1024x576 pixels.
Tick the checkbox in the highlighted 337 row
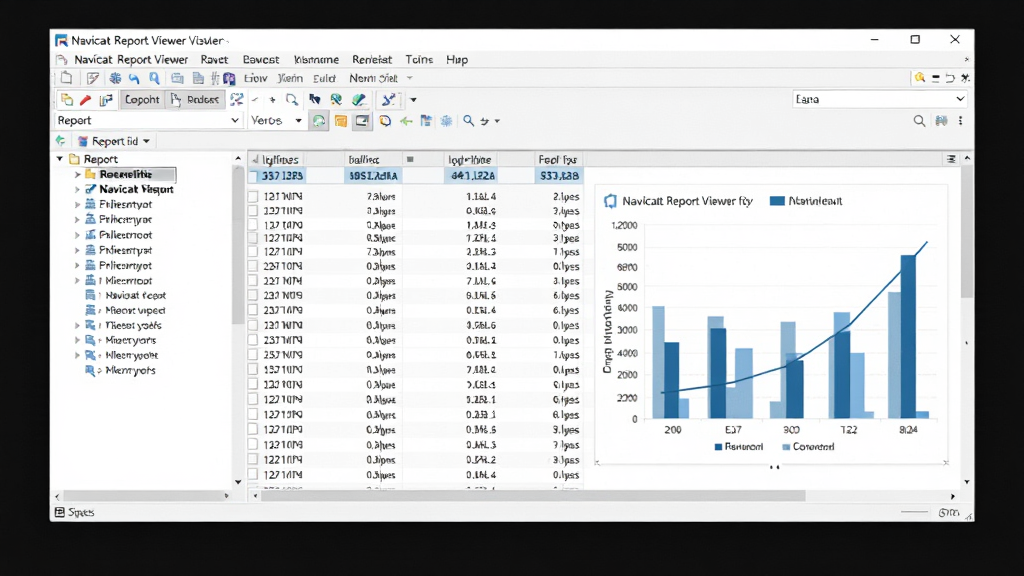[254, 176]
